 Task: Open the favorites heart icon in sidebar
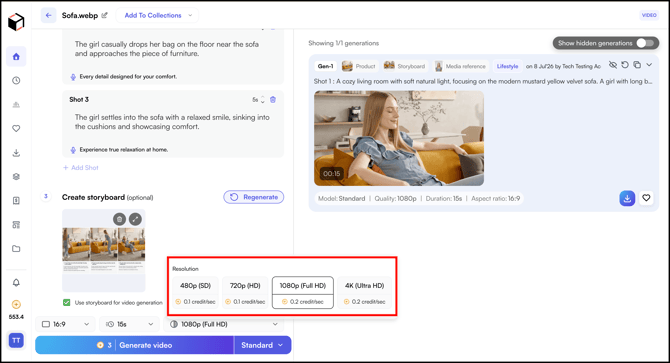pos(16,128)
